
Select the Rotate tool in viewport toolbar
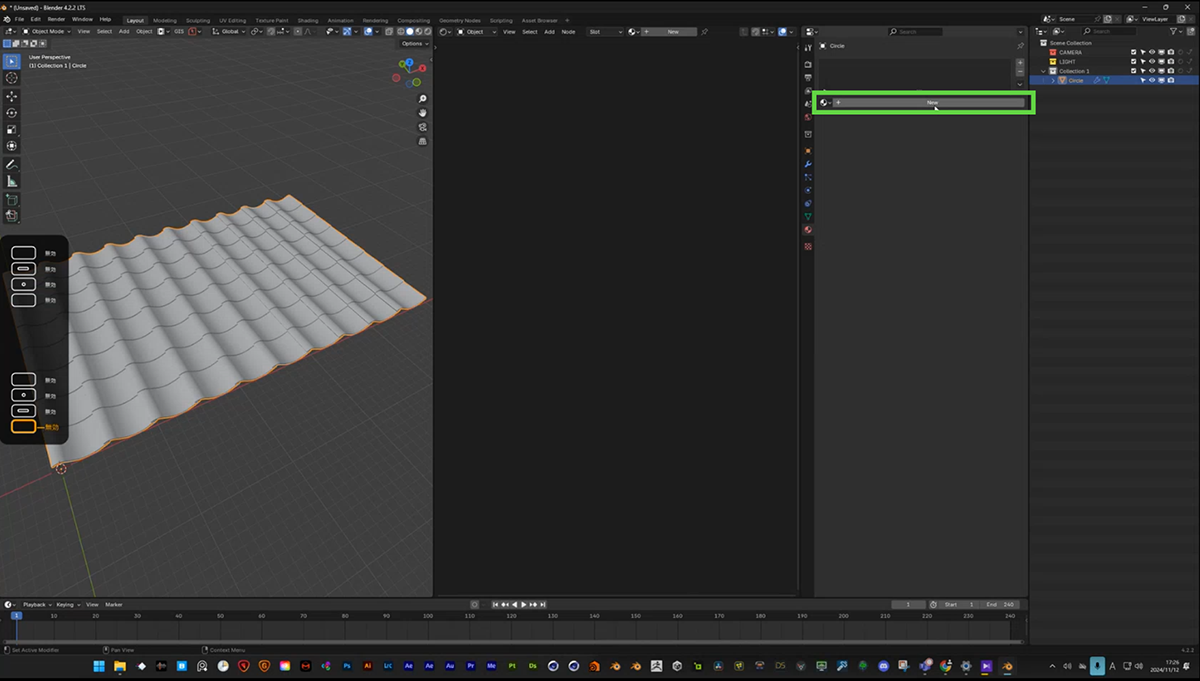pos(12,113)
